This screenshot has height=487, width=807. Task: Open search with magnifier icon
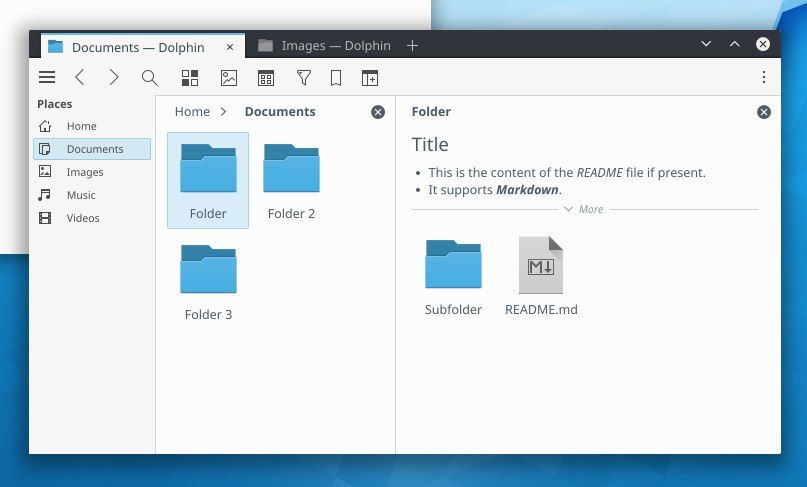pos(149,78)
